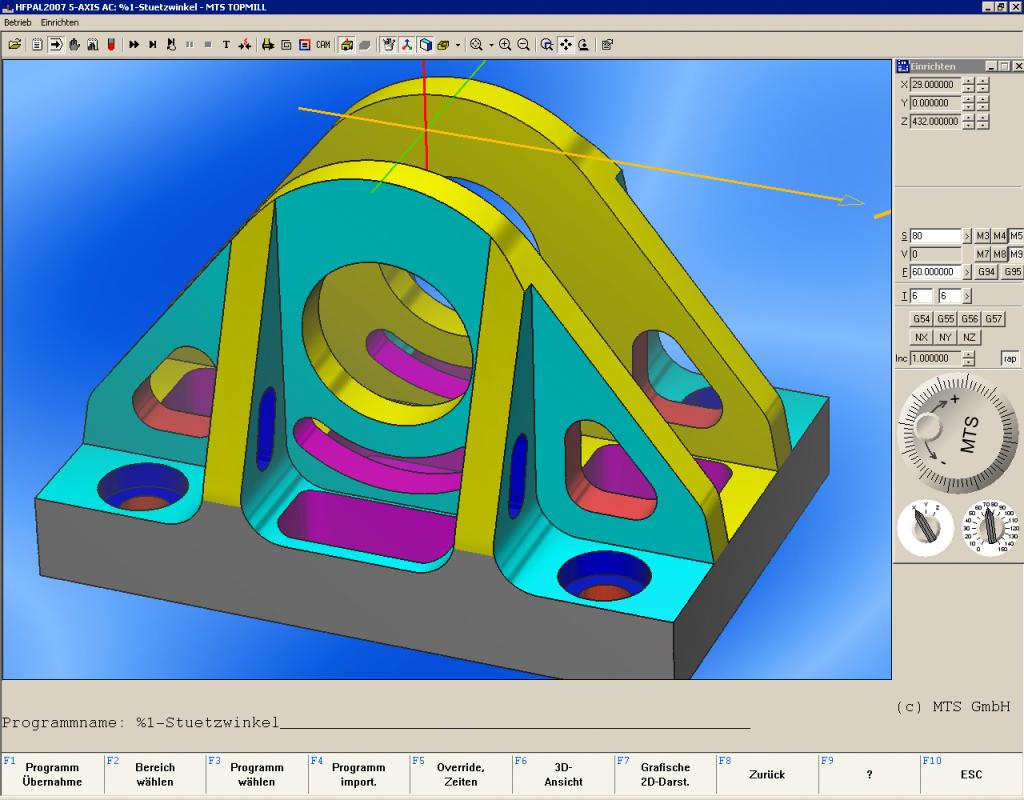
Task: Click the print toolbar icon
Action: pos(268,44)
